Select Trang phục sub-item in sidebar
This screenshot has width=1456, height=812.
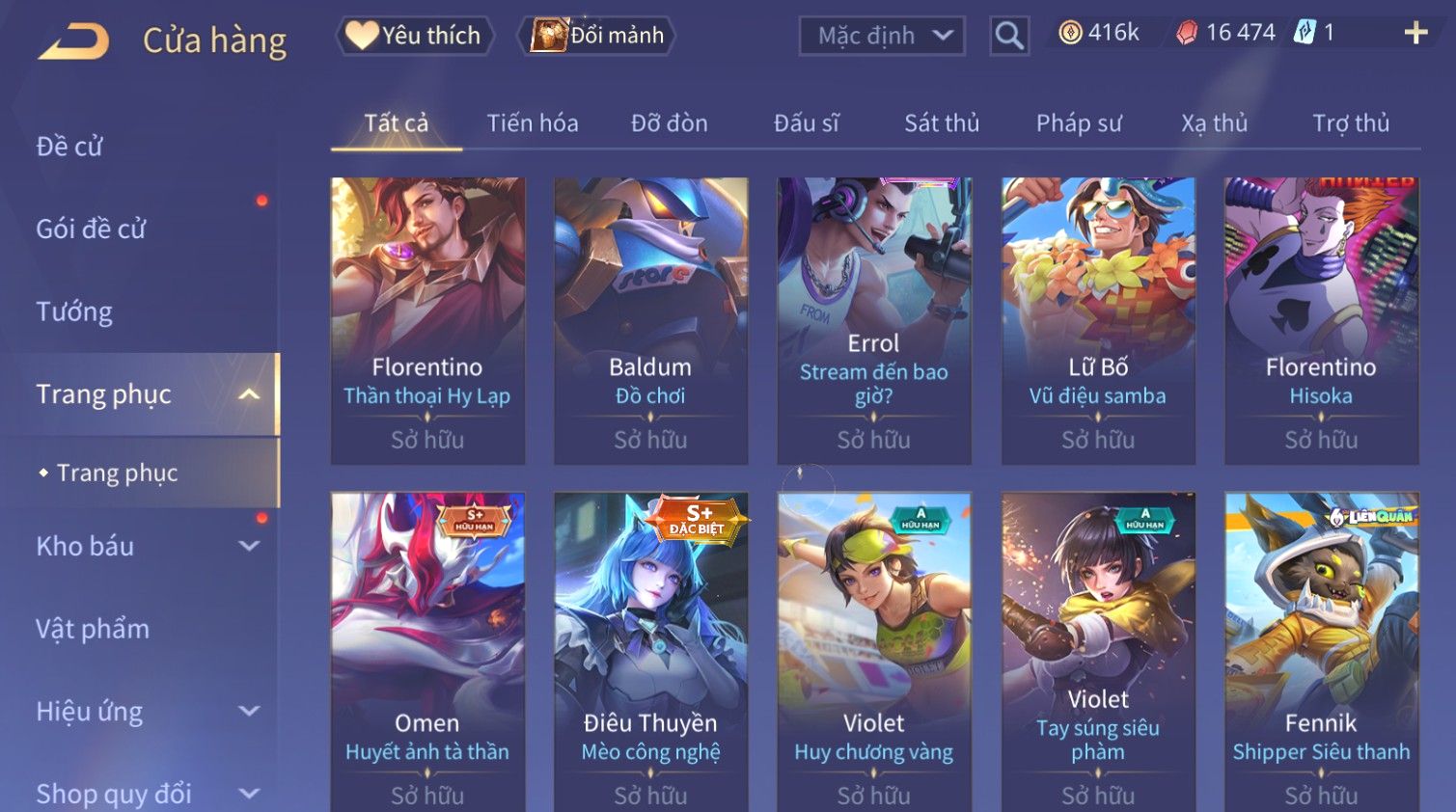(117, 473)
